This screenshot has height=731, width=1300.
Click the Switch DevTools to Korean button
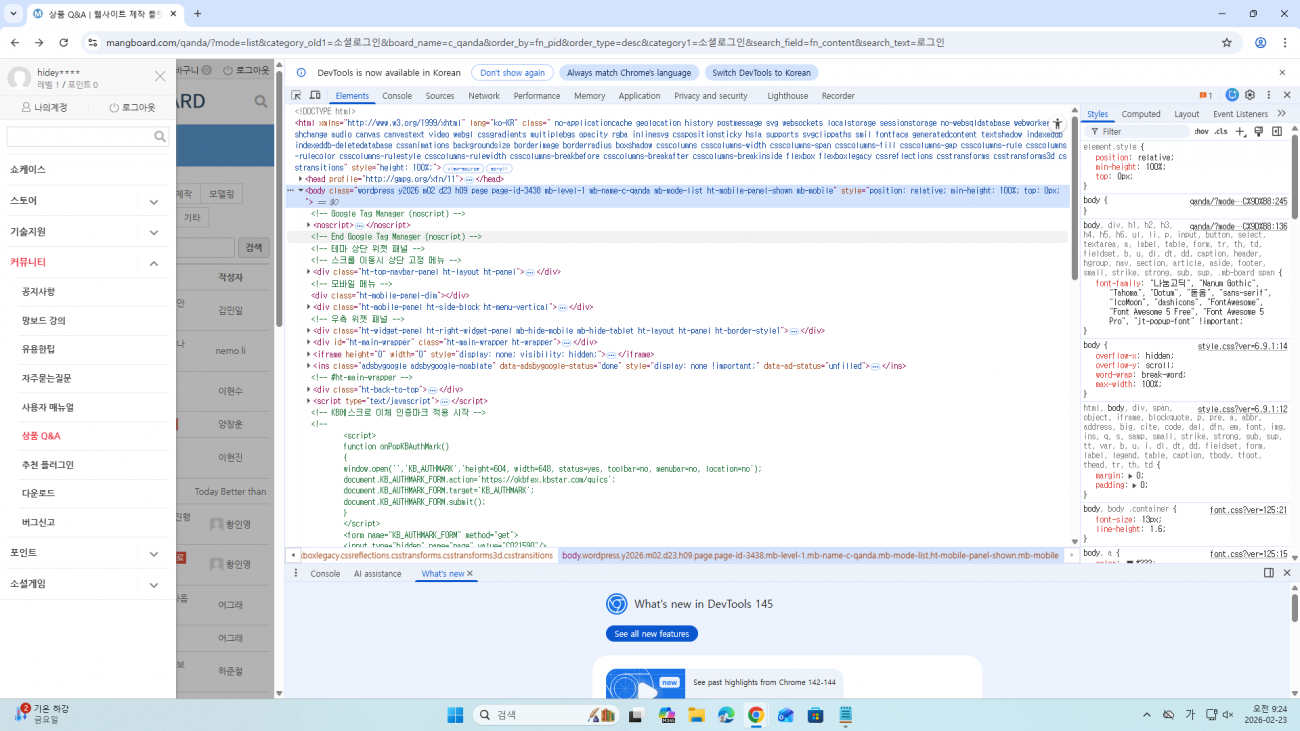[761, 73]
